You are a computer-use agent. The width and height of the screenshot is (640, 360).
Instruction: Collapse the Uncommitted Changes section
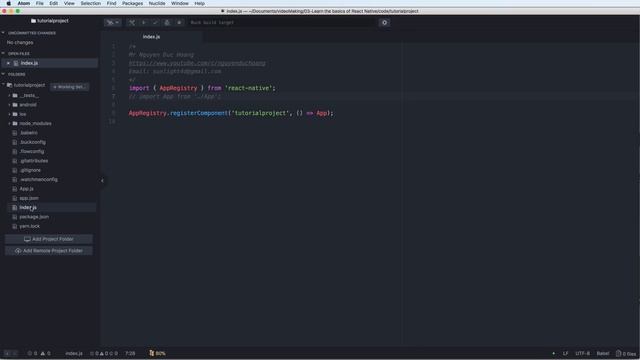coord(4,33)
